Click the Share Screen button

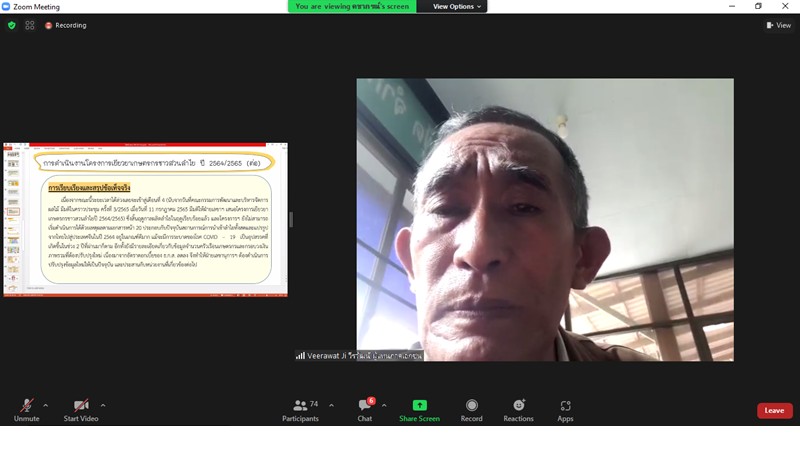click(x=419, y=410)
